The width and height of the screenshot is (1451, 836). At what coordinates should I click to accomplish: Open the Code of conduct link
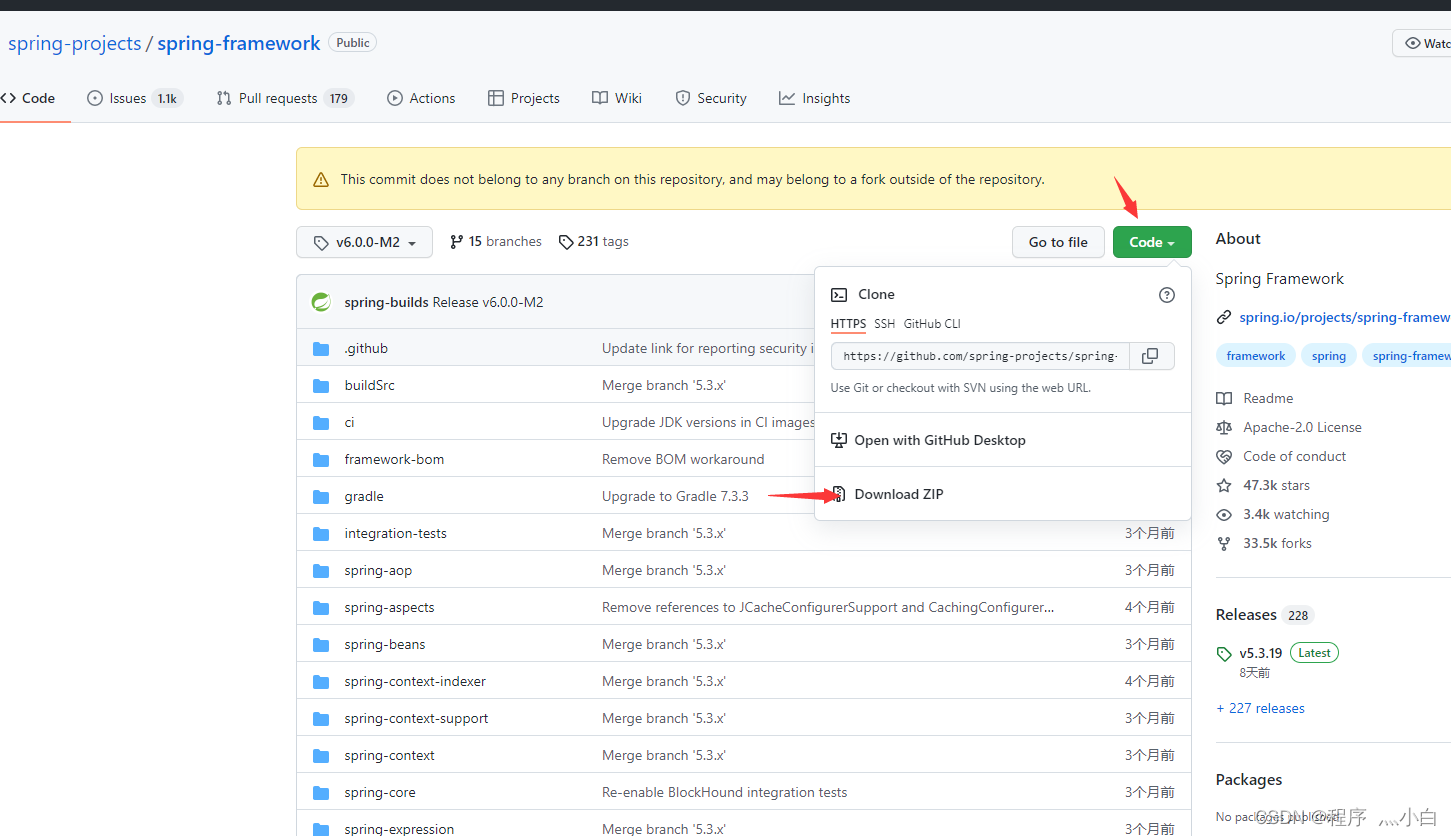pos(1294,456)
